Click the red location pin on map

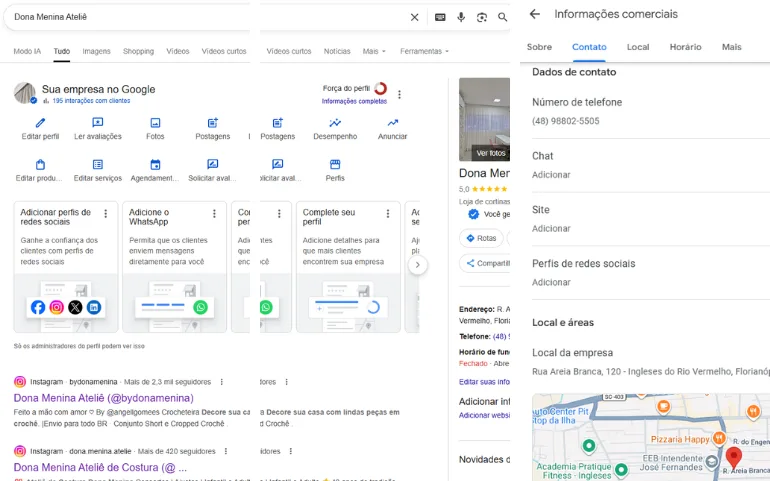pyautogui.click(x=734, y=457)
